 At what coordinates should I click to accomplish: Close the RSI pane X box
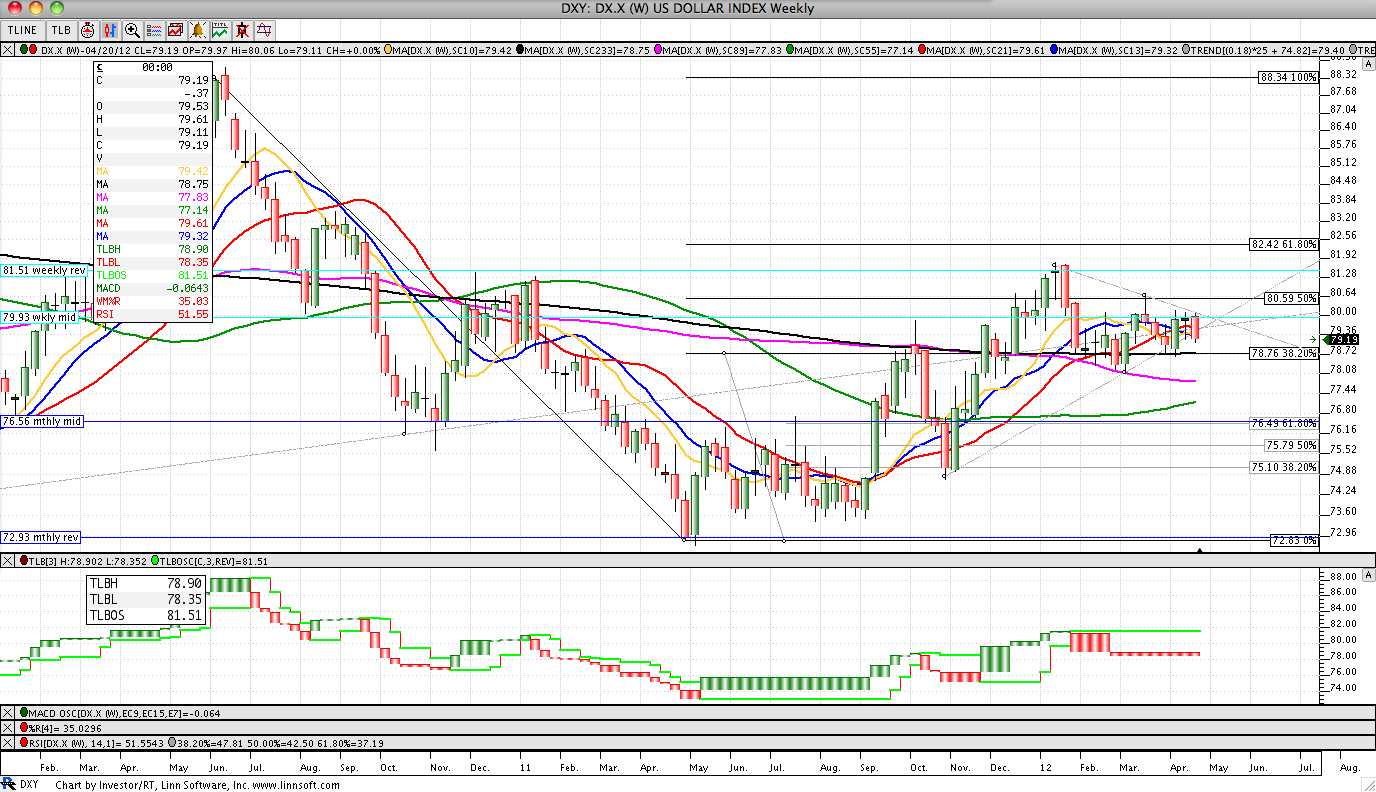pyautogui.click(x=8, y=743)
